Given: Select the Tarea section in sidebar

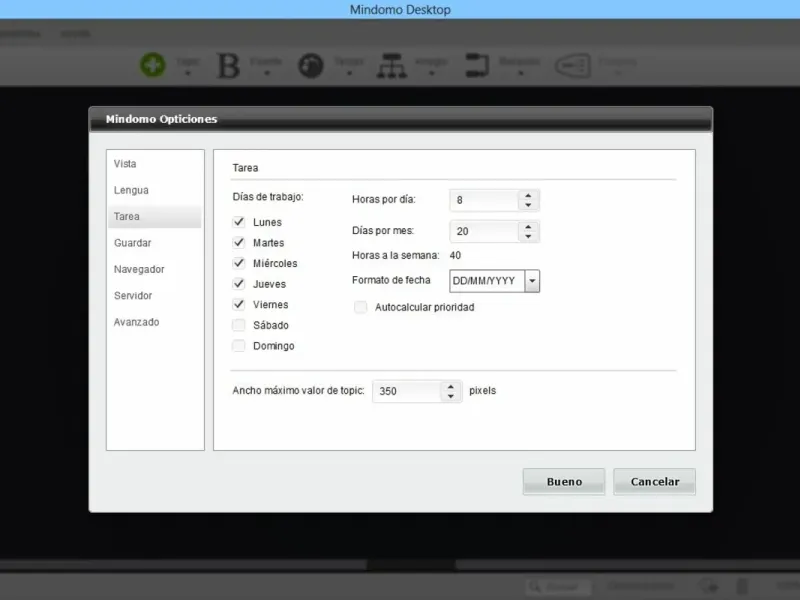Looking at the screenshot, I should pyautogui.click(x=155, y=216).
